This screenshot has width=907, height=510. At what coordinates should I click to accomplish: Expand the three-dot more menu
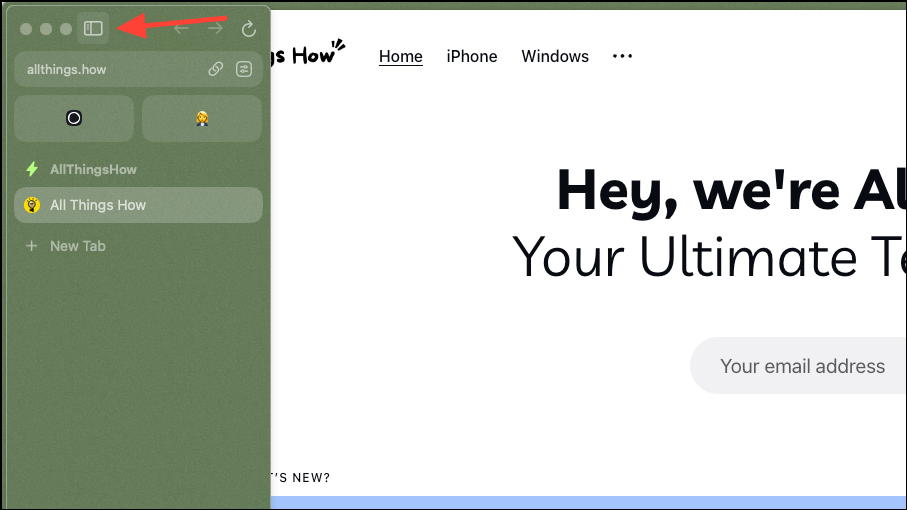[622, 56]
